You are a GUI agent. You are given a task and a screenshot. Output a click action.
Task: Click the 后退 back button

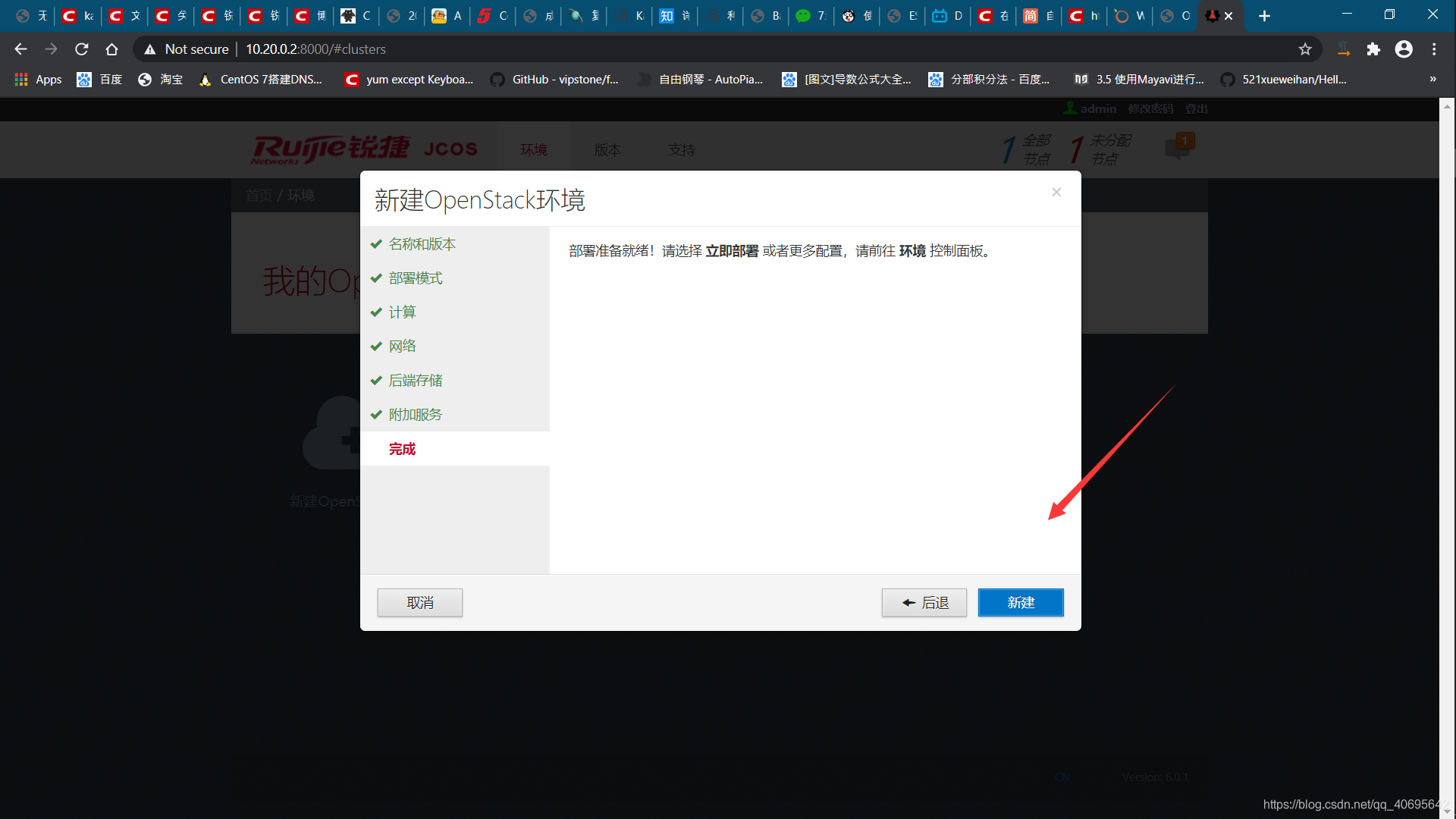click(924, 602)
